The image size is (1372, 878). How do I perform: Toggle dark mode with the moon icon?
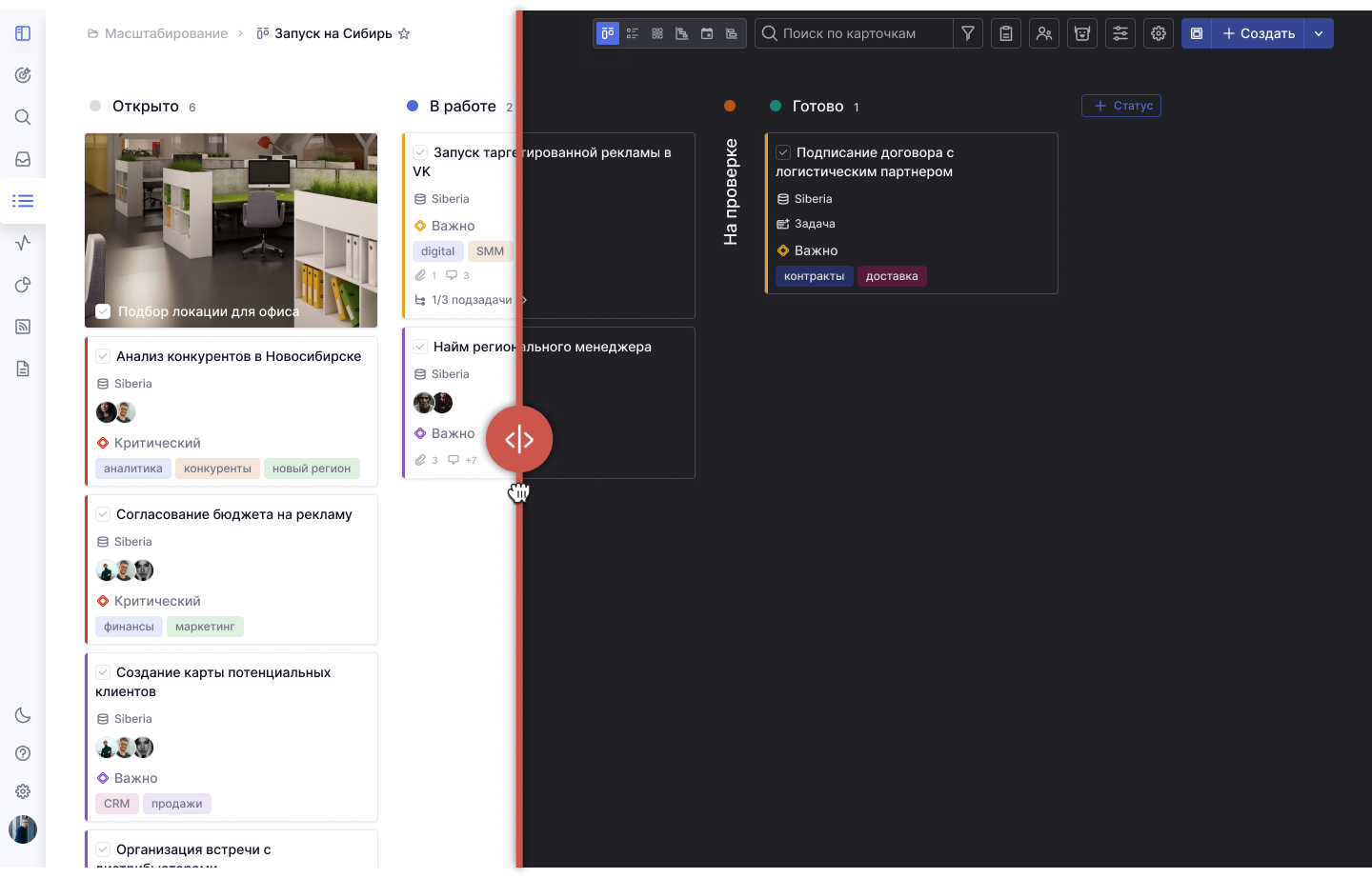(23, 715)
